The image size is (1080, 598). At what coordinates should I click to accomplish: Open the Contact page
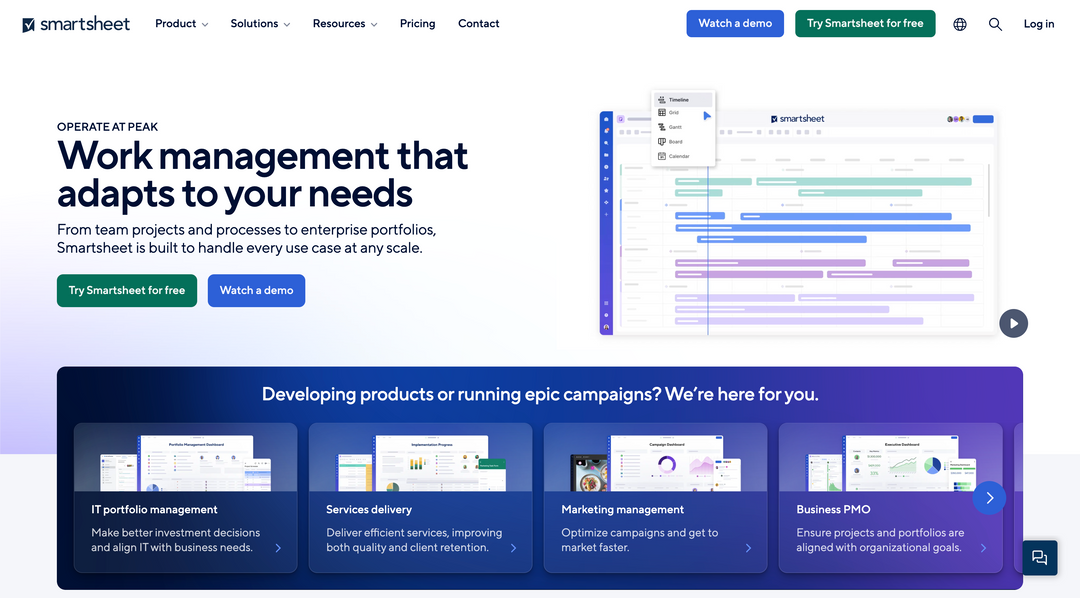click(479, 23)
